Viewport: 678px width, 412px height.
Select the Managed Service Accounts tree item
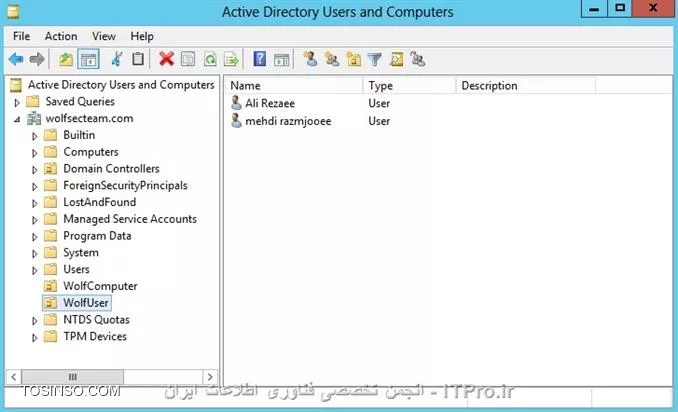[x=130, y=219]
